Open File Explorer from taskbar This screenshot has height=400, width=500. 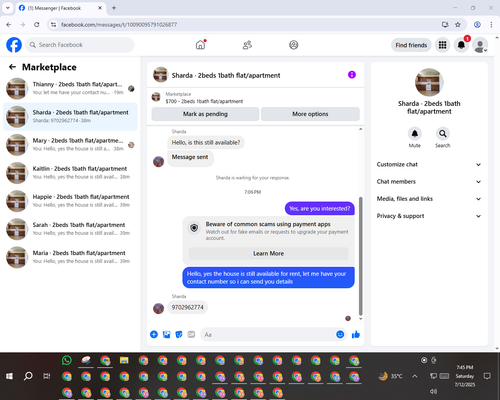pos(124,360)
